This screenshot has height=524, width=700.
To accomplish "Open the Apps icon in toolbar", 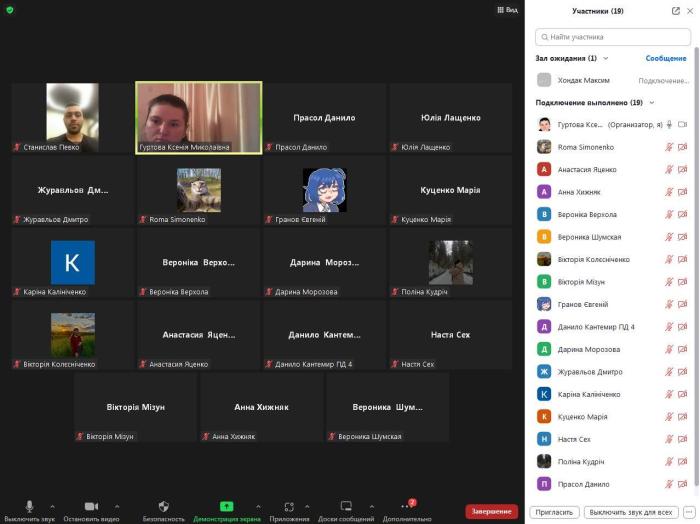I will pyautogui.click(x=289, y=506).
